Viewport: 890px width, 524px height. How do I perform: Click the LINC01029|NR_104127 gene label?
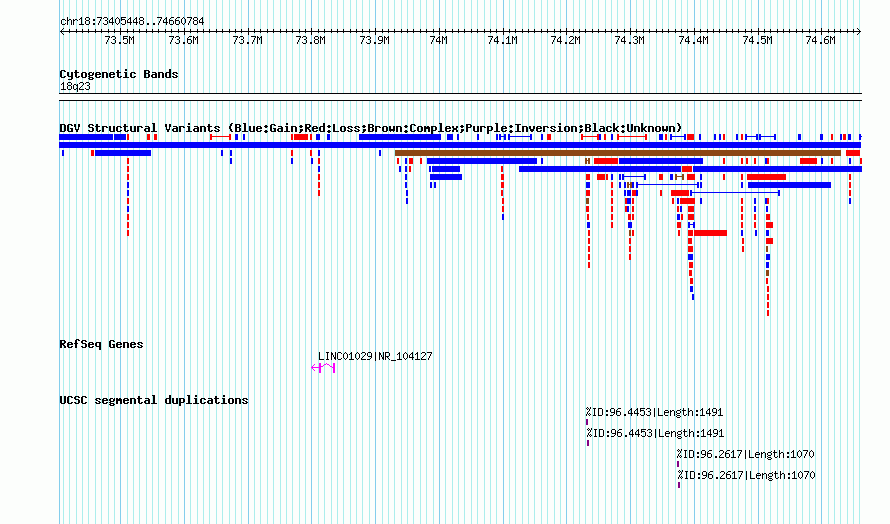(375, 357)
